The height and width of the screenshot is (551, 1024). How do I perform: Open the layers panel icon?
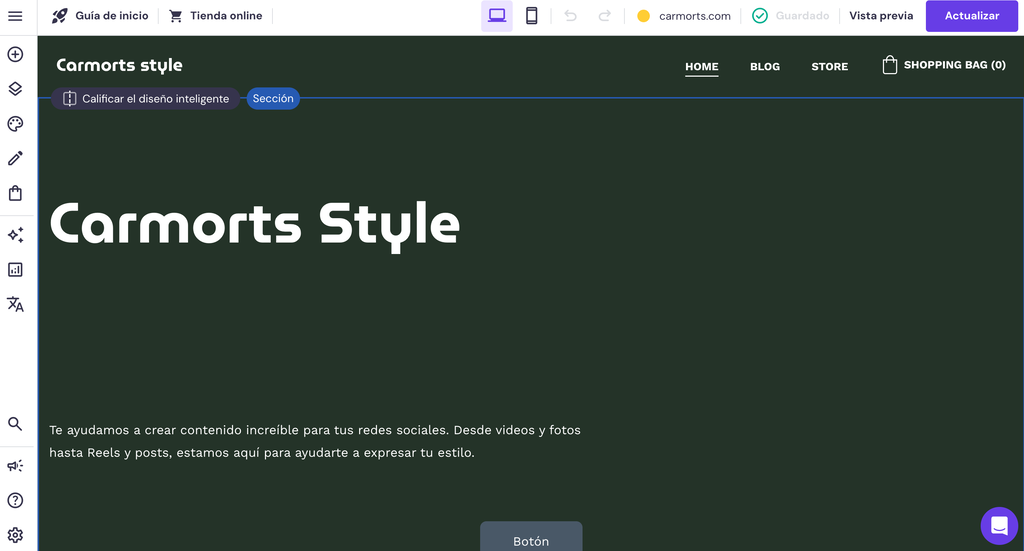[x=15, y=89]
